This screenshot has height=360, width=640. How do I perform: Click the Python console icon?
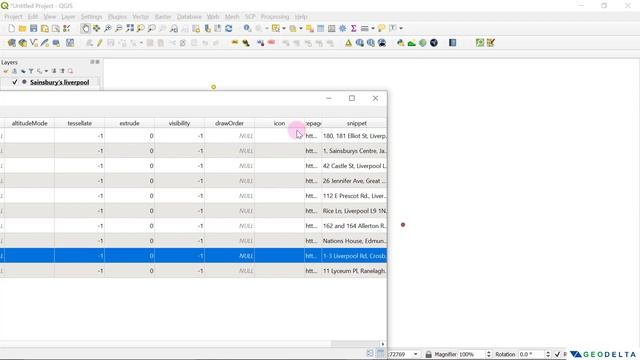[400, 43]
